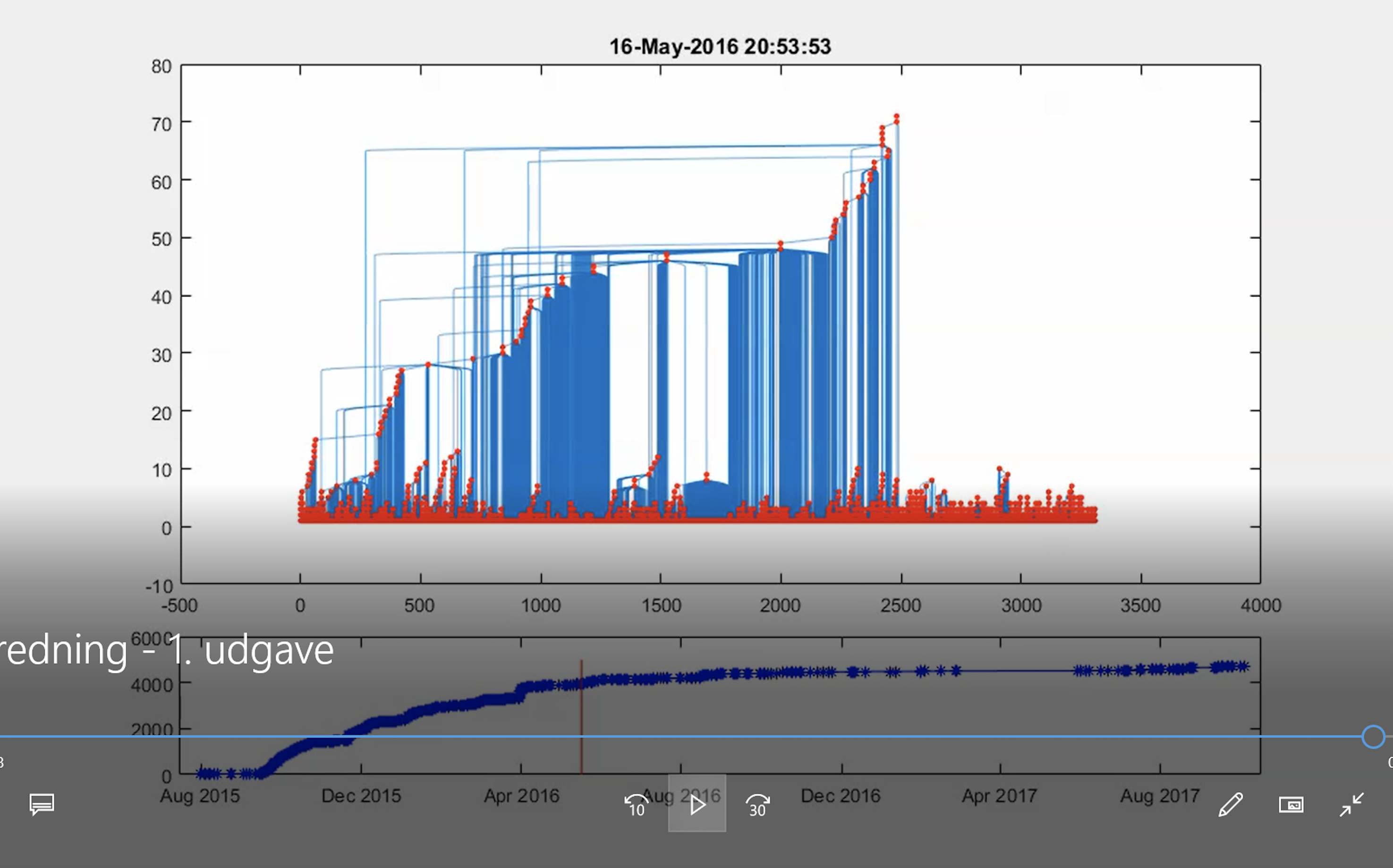Click the 80 y-axis label of upper chart
1393x868 pixels.
161,67
